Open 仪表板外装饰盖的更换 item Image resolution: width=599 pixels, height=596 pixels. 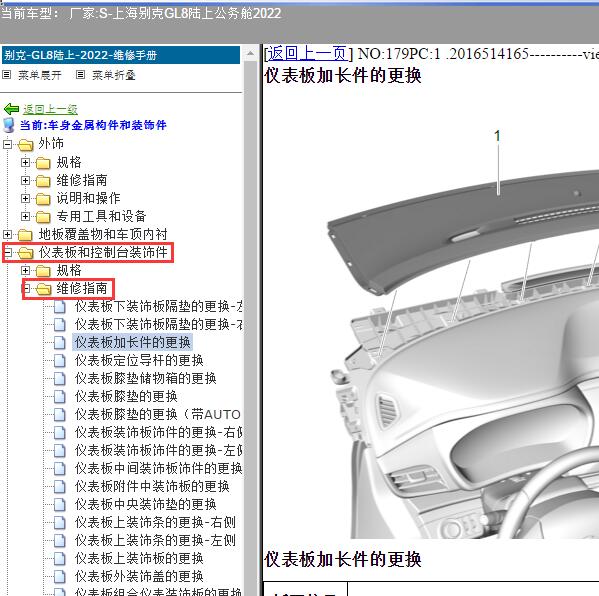pyautogui.click(x=139, y=576)
